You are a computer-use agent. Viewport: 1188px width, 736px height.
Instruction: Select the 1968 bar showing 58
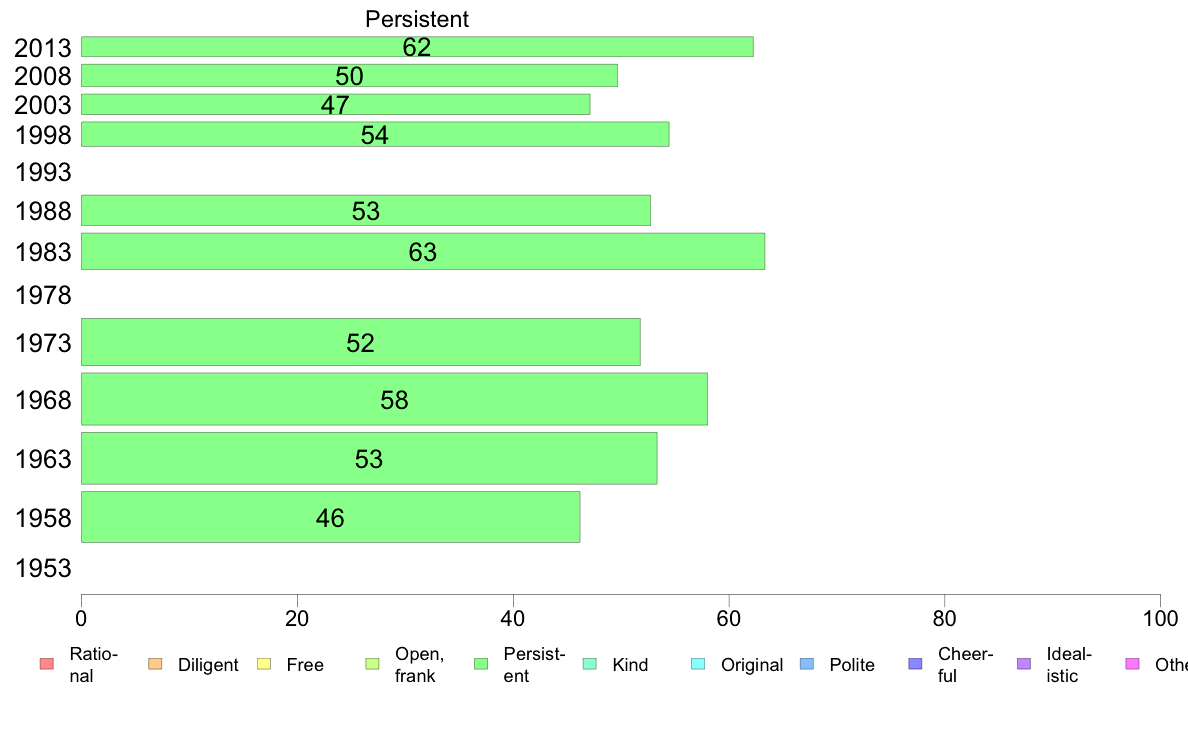(394, 399)
